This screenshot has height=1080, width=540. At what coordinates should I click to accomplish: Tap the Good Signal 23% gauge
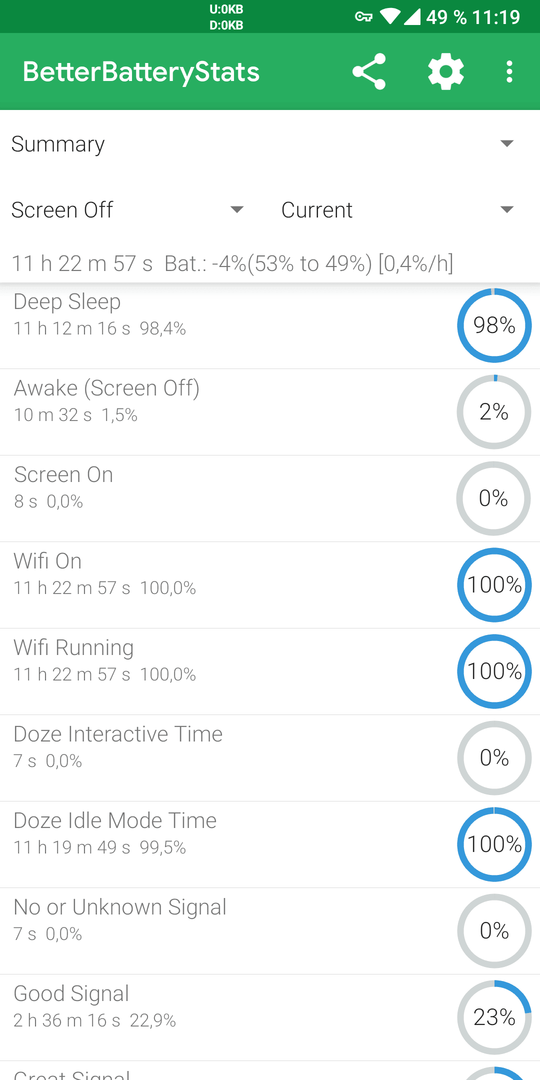pos(494,1017)
